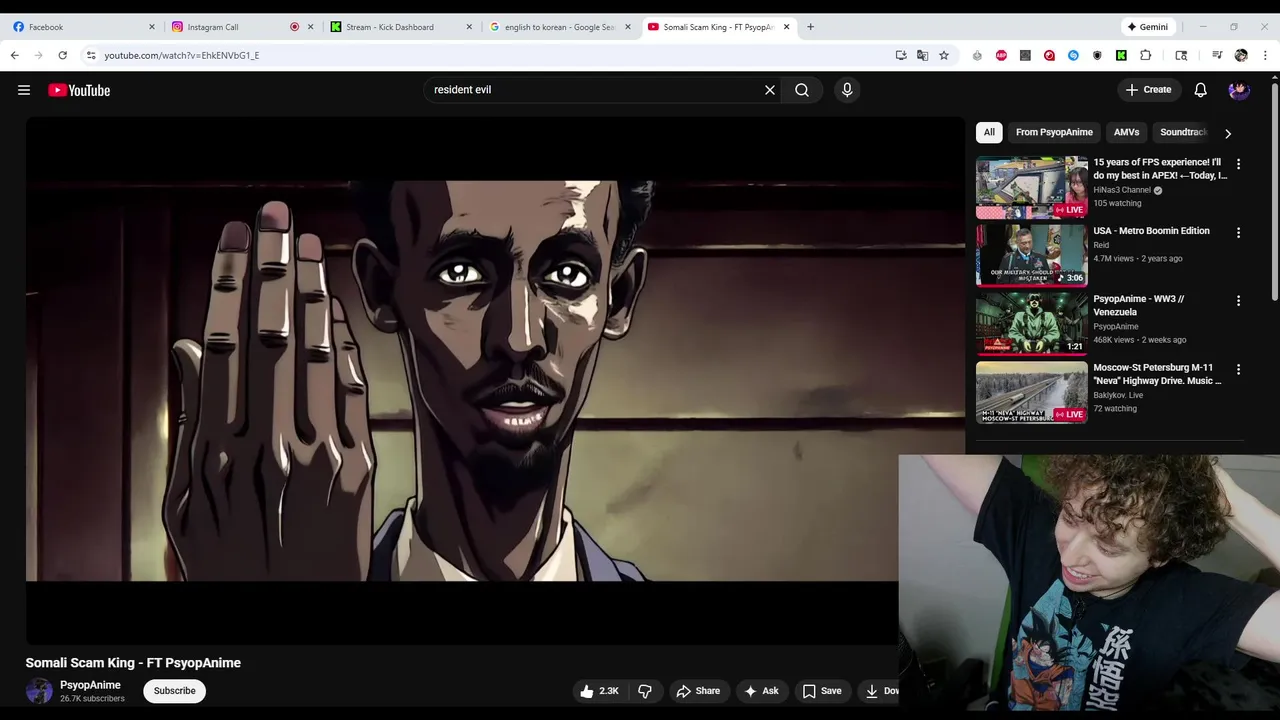
Task: Open PsyopAnime channel avatar
Action: (x=39, y=691)
